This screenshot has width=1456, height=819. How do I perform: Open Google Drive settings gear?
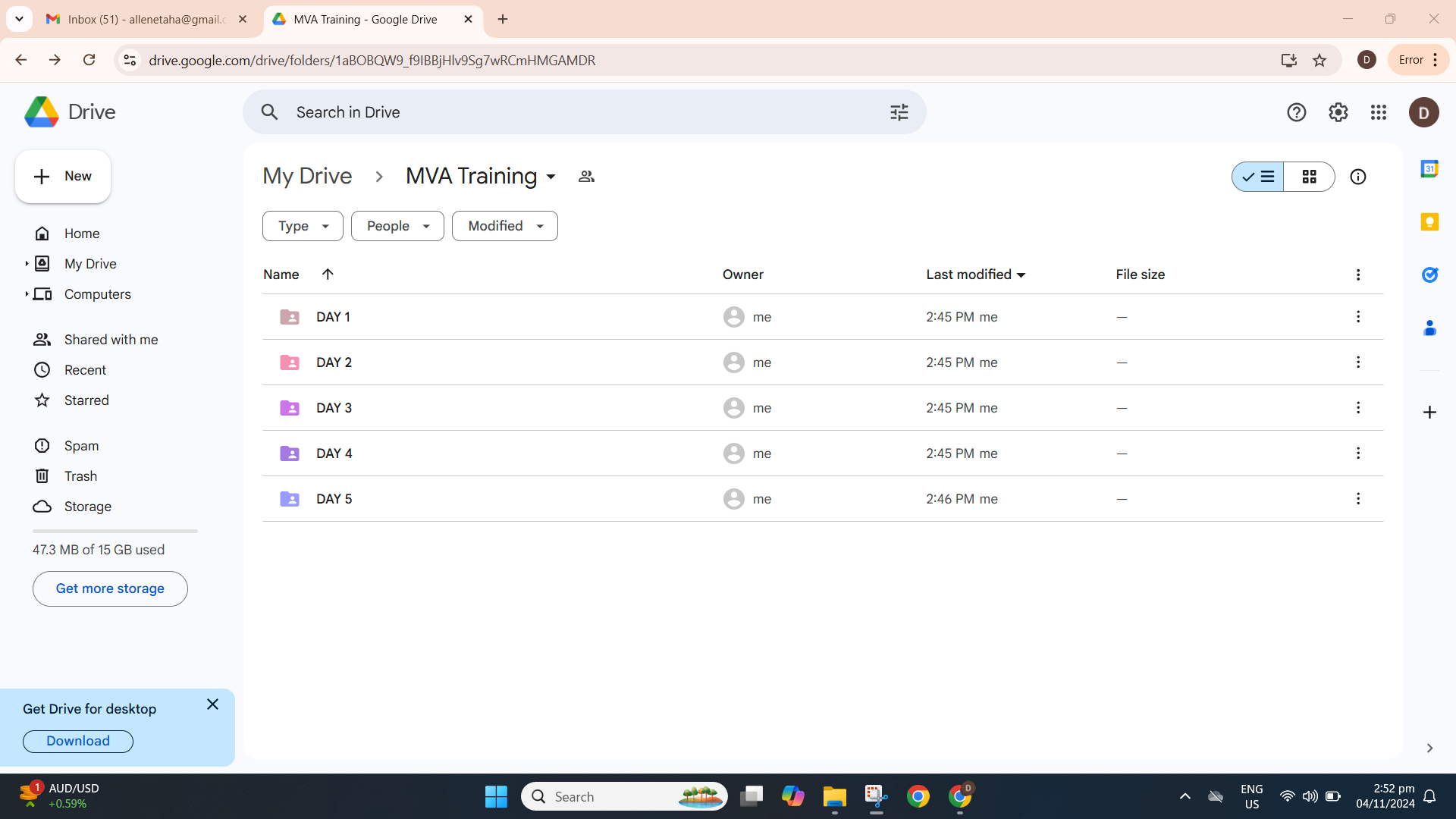1338,112
